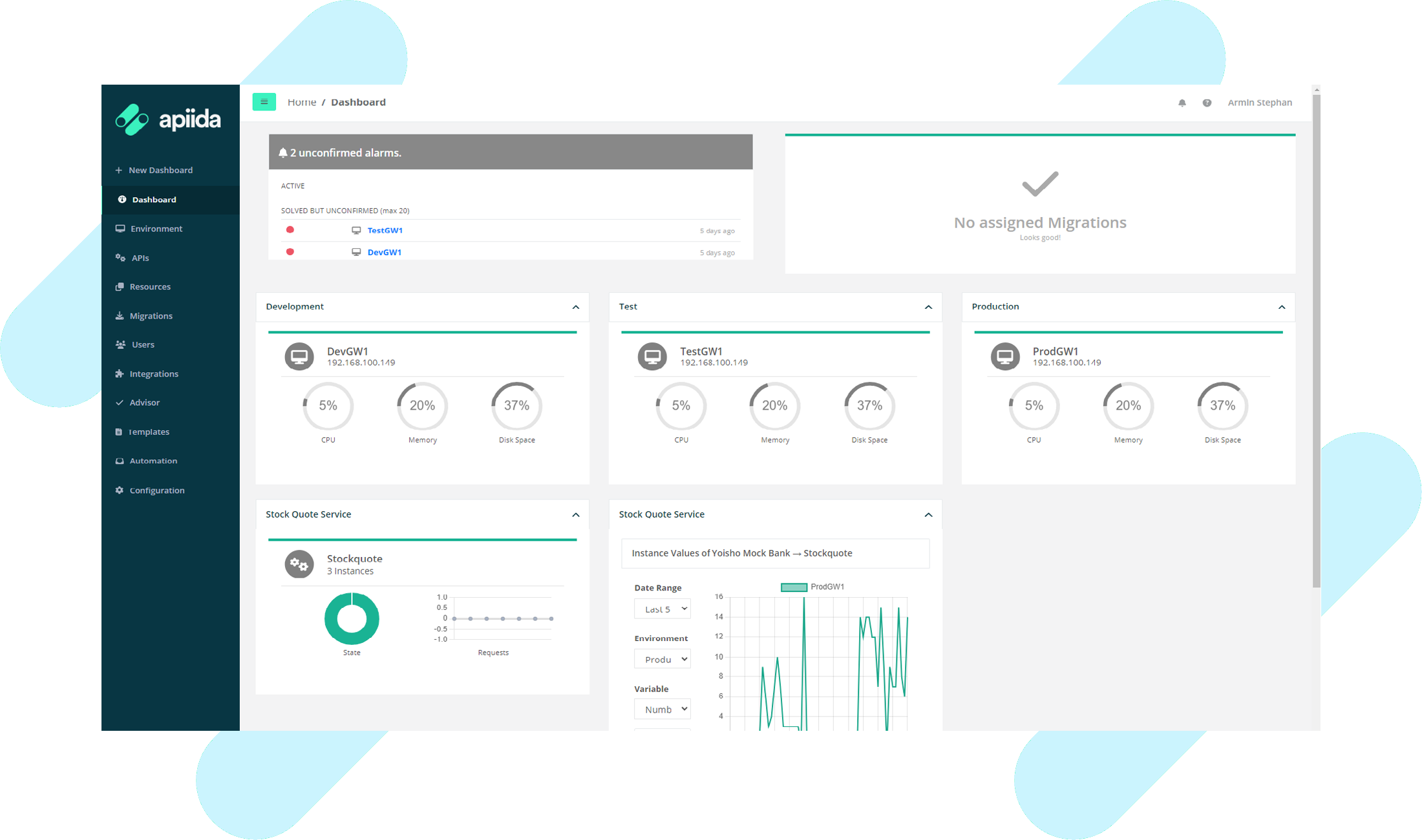Open the help question mark icon
Viewport: 1422px width, 840px height.
1207,103
